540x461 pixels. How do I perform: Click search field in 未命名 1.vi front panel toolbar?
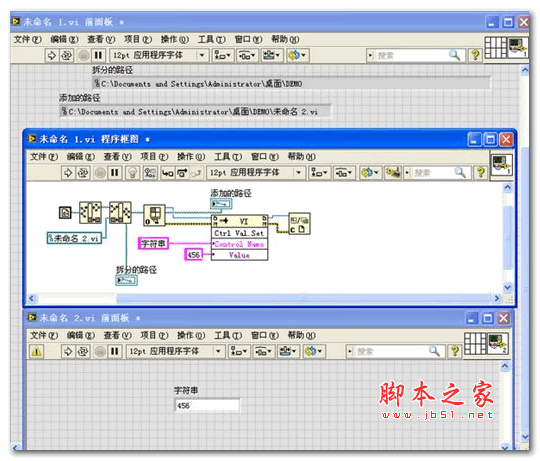(415, 55)
